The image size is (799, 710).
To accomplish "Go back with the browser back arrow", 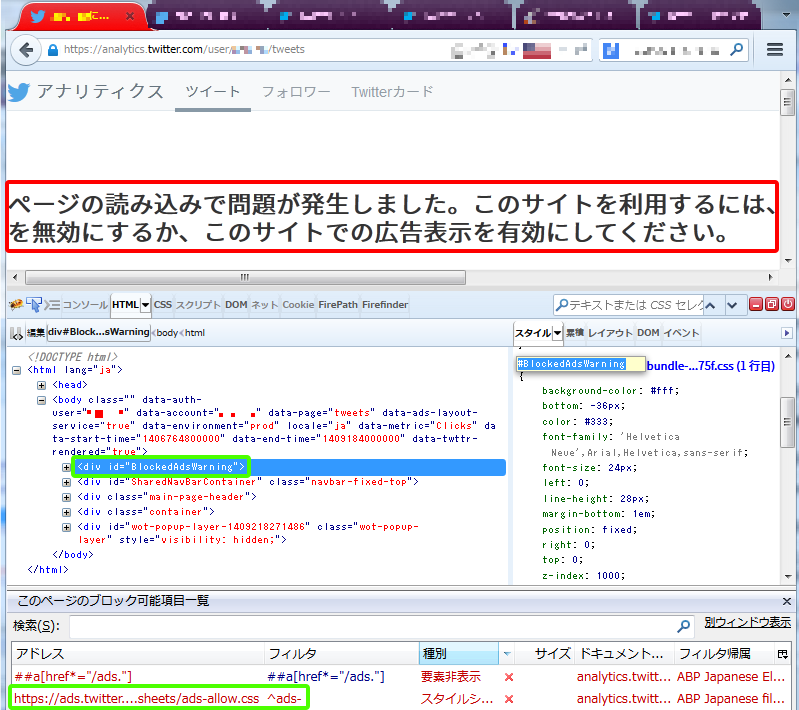I will [26, 50].
